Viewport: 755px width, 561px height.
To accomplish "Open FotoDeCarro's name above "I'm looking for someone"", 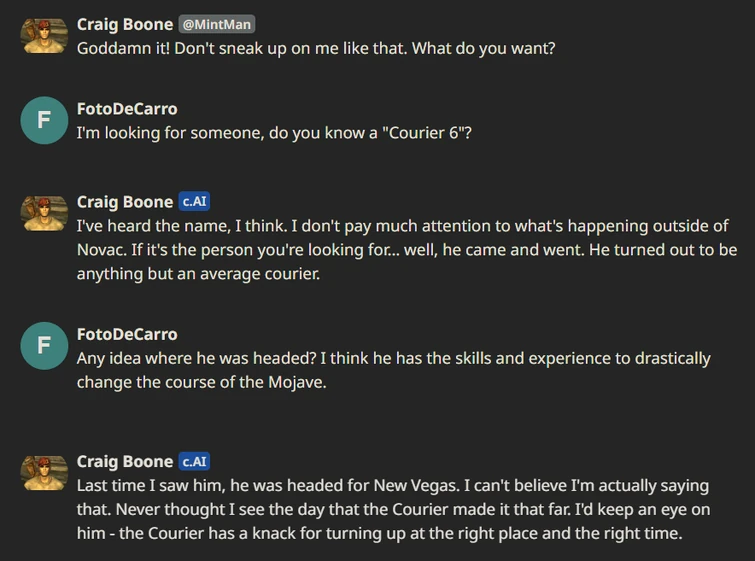I will (x=127, y=109).
